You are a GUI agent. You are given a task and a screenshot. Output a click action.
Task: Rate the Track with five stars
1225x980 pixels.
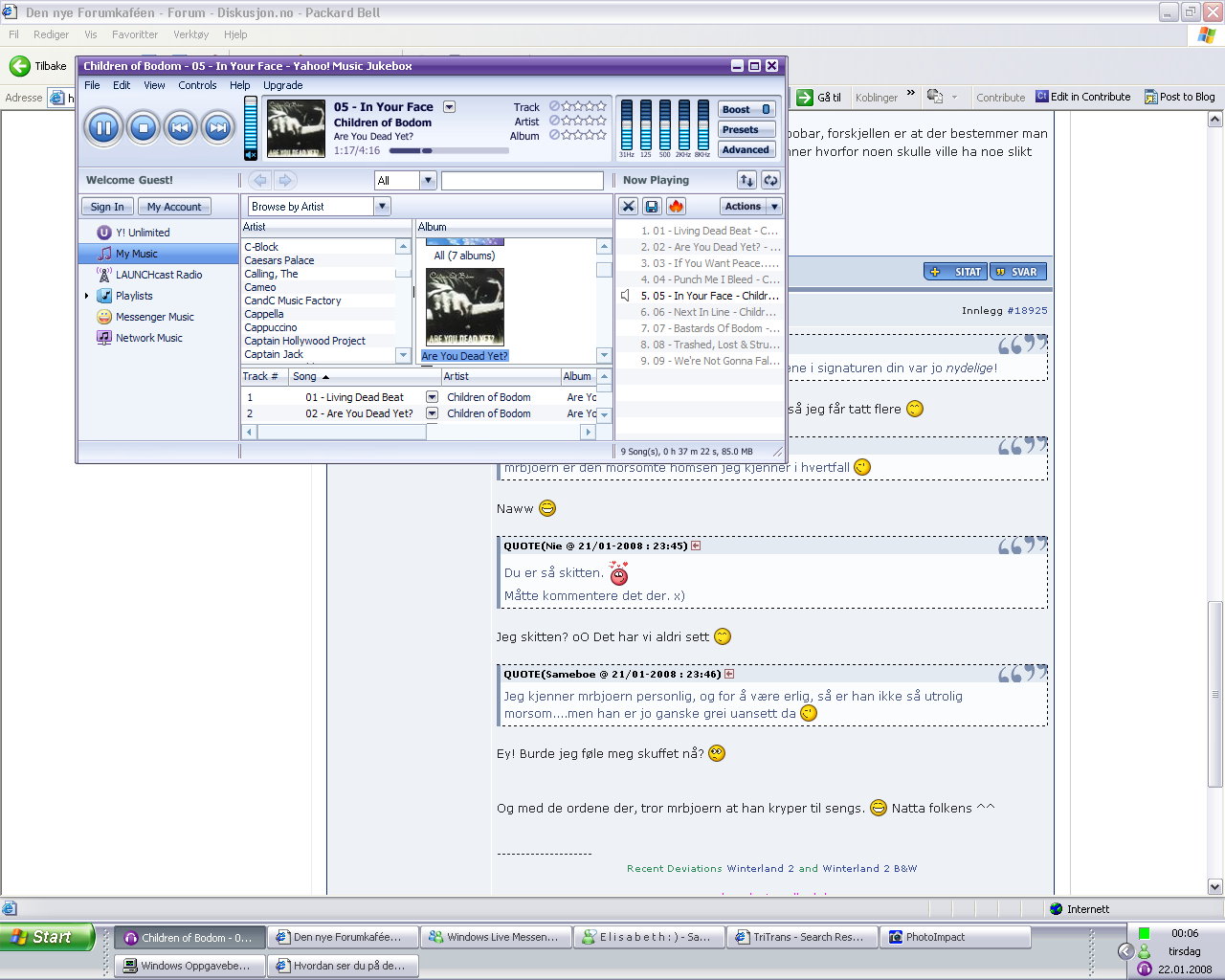(601, 106)
